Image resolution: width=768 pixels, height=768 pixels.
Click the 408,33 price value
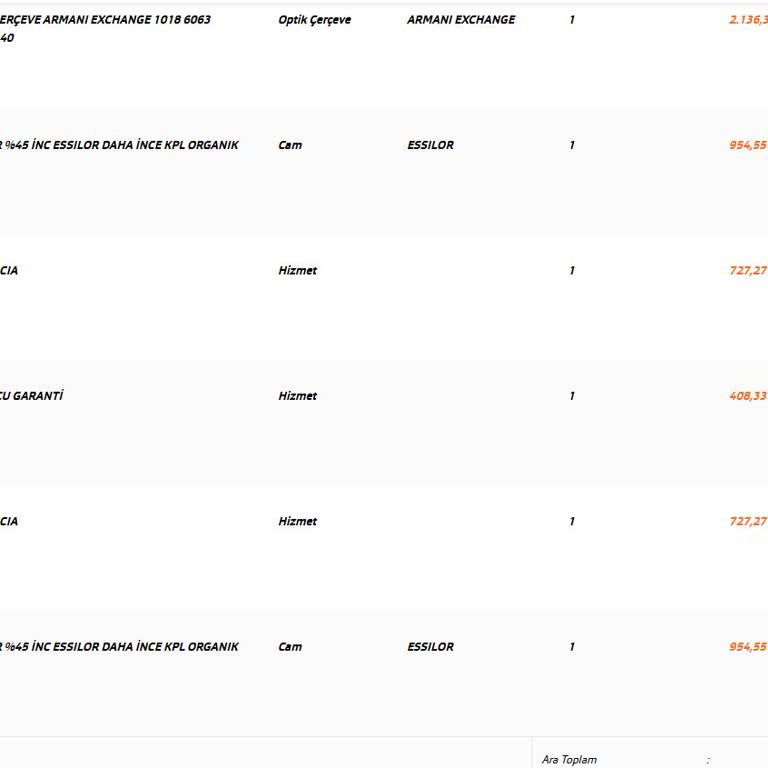coord(748,396)
